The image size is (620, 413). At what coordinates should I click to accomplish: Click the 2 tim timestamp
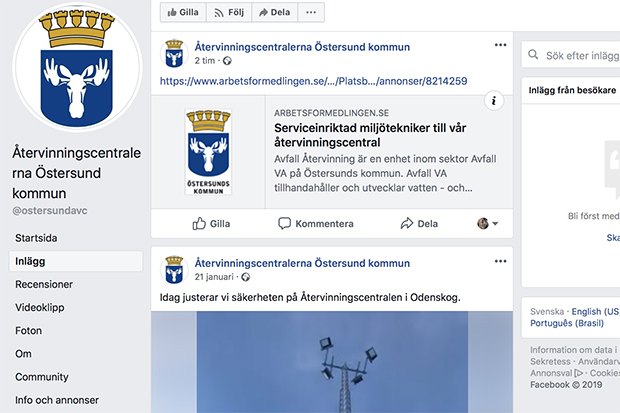[x=204, y=61]
